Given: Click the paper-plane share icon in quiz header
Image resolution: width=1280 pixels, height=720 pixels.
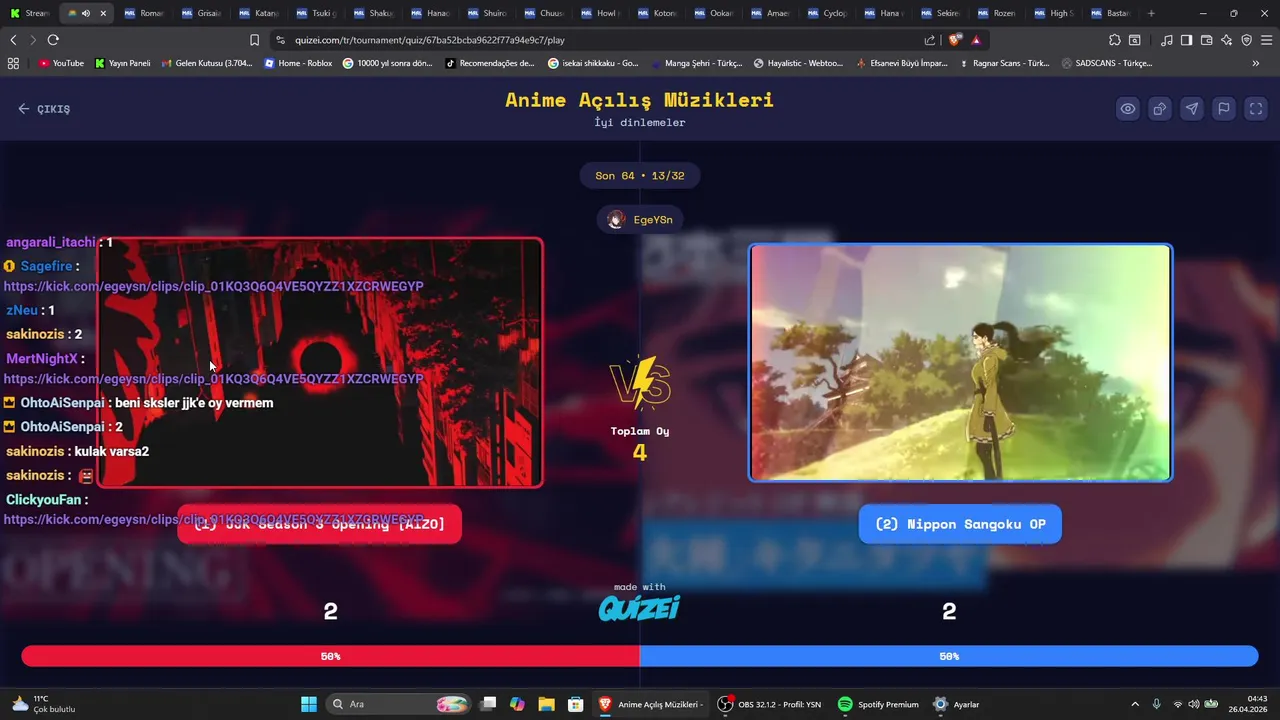Looking at the screenshot, I should 1191,109.
